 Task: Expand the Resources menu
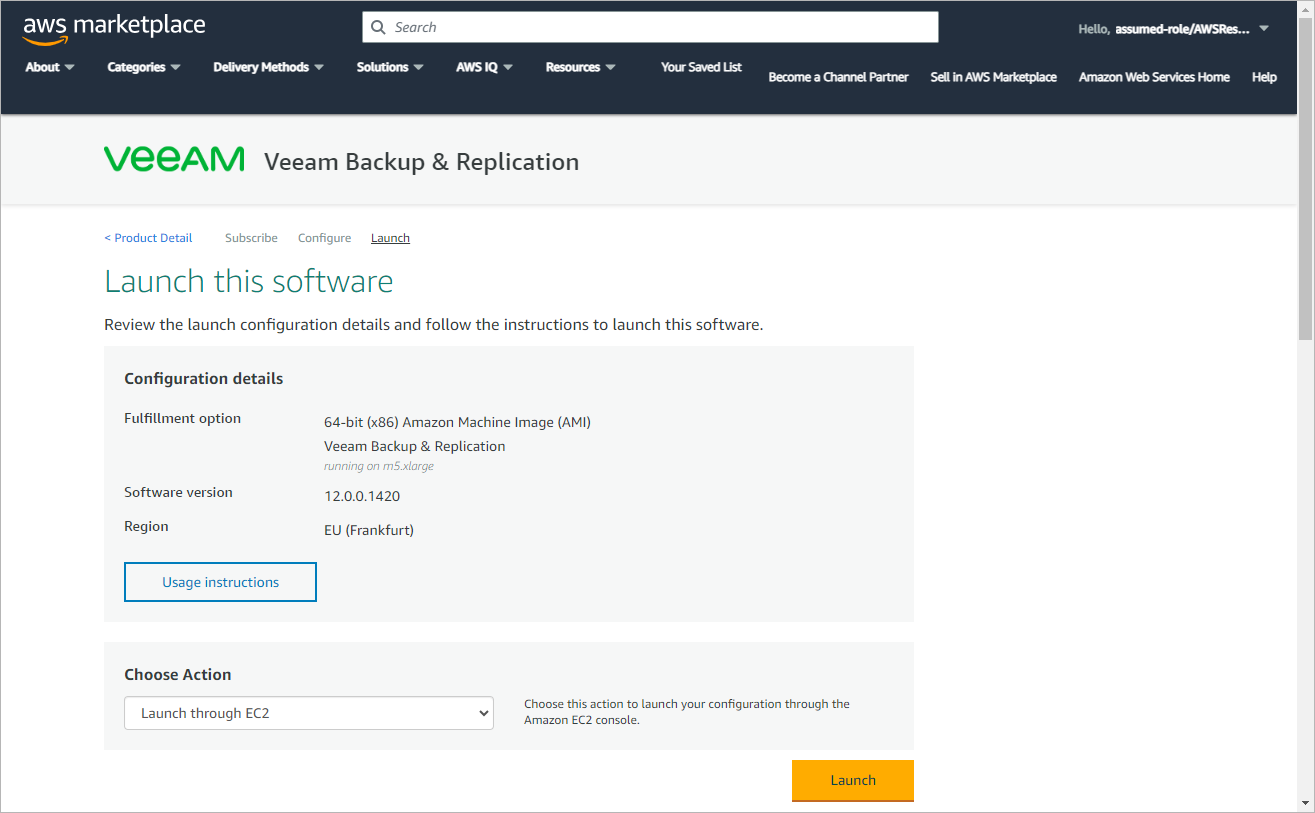pyautogui.click(x=580, y=67)
